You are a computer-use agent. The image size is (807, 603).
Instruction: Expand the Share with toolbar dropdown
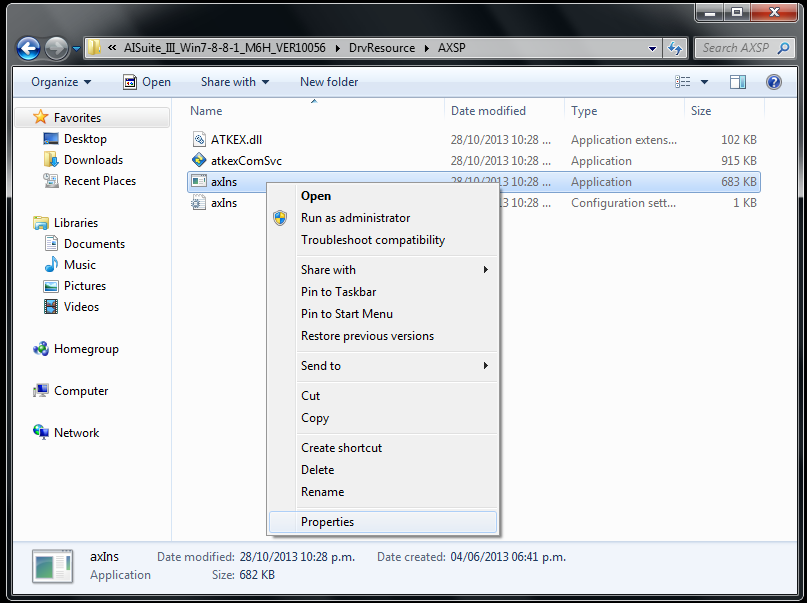coord(235,82)
